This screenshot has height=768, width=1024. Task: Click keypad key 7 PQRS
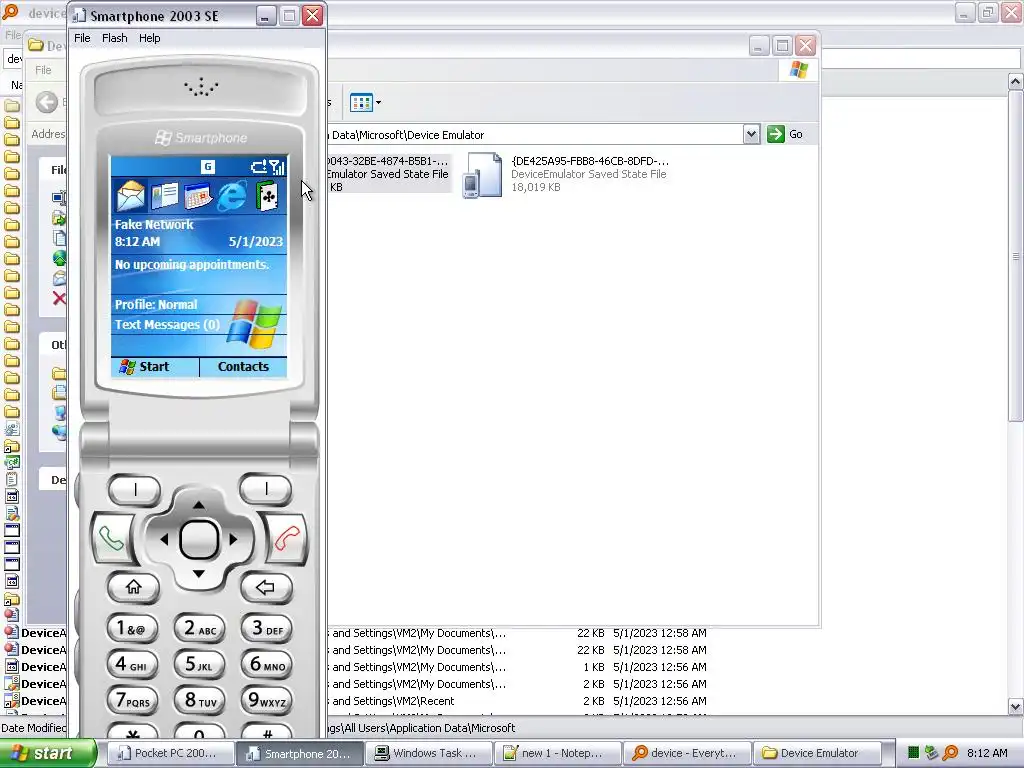132,700
